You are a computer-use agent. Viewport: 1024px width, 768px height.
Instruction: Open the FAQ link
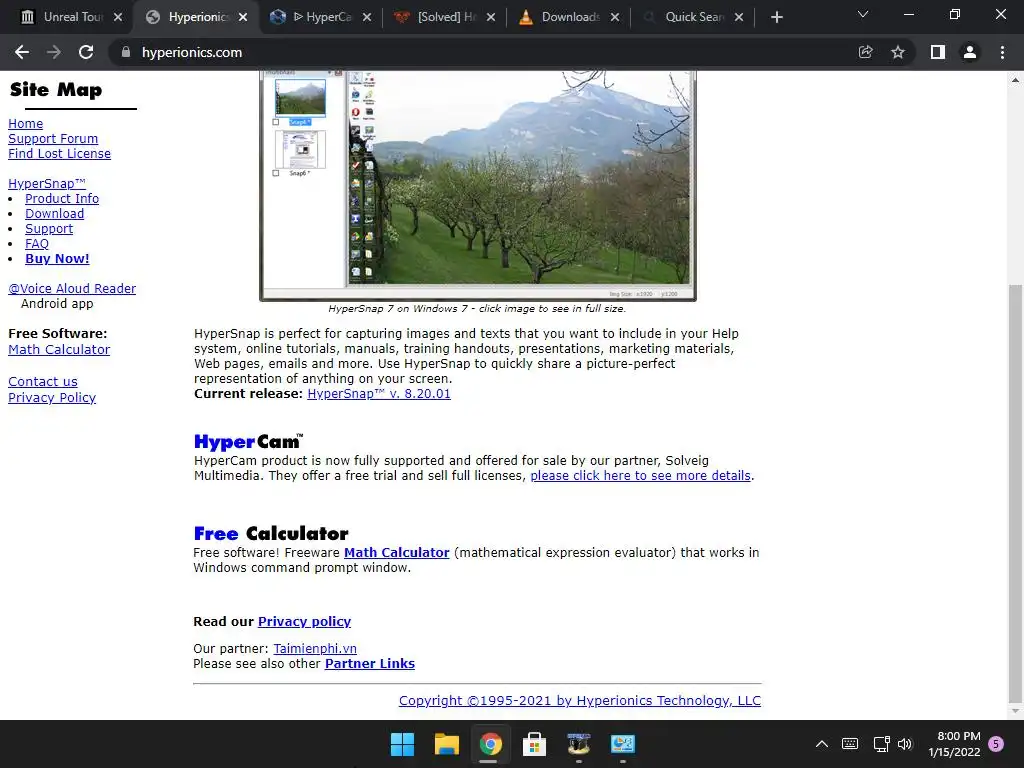(x=37, y=244)
